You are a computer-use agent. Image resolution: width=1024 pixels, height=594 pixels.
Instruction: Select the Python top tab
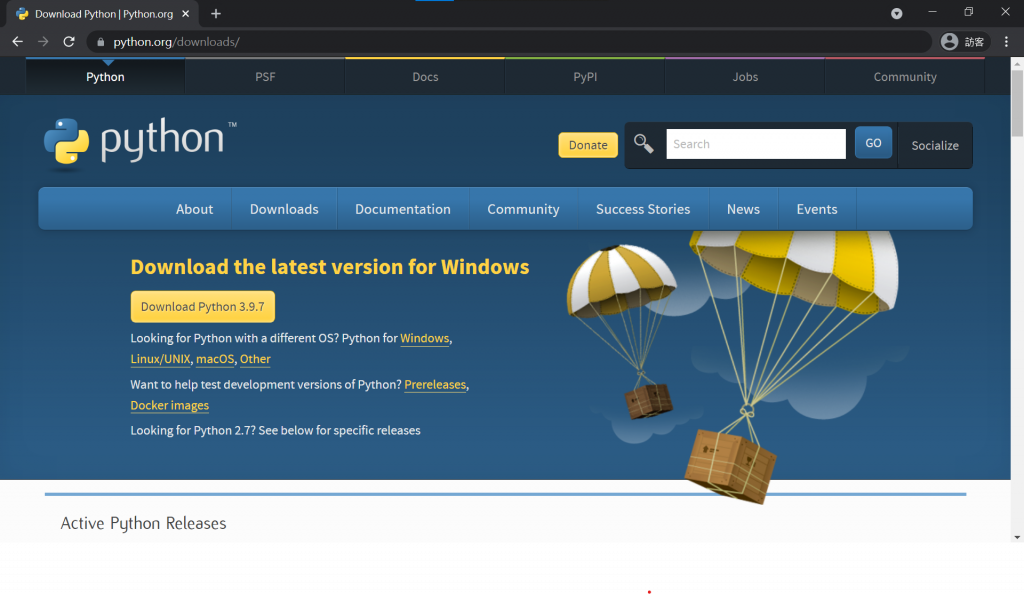click(105, 77)
